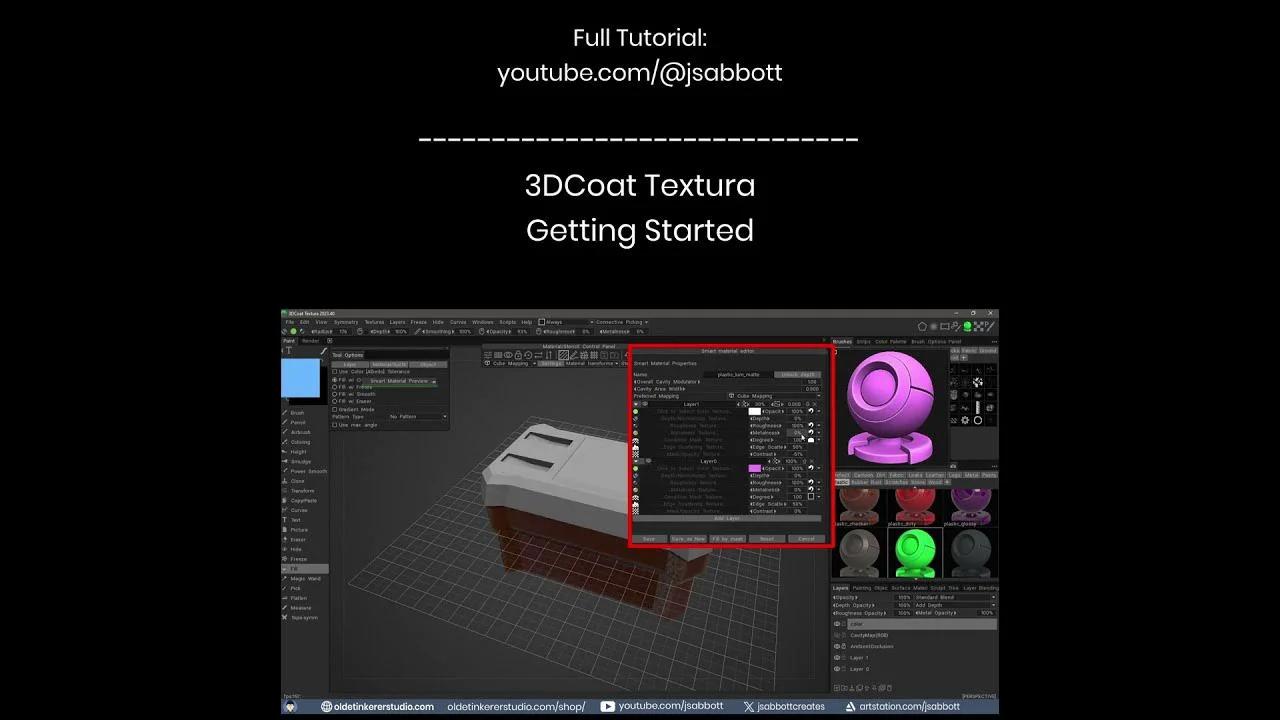
Task: Open the Symmetry menu
Action: (x=345, y=322)
